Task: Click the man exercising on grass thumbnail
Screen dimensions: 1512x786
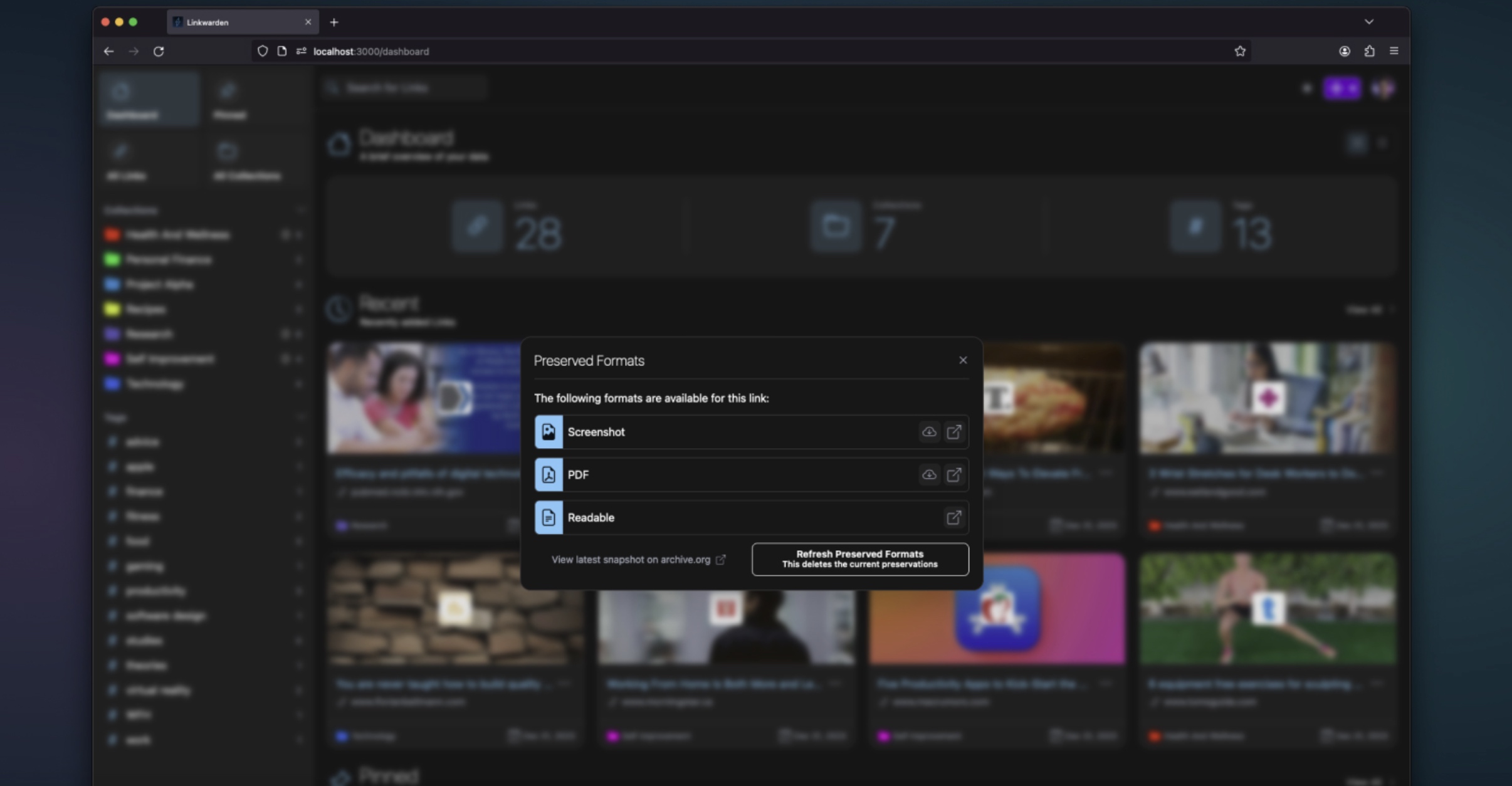Action: pyautogui.click(x=1268, y=608)
